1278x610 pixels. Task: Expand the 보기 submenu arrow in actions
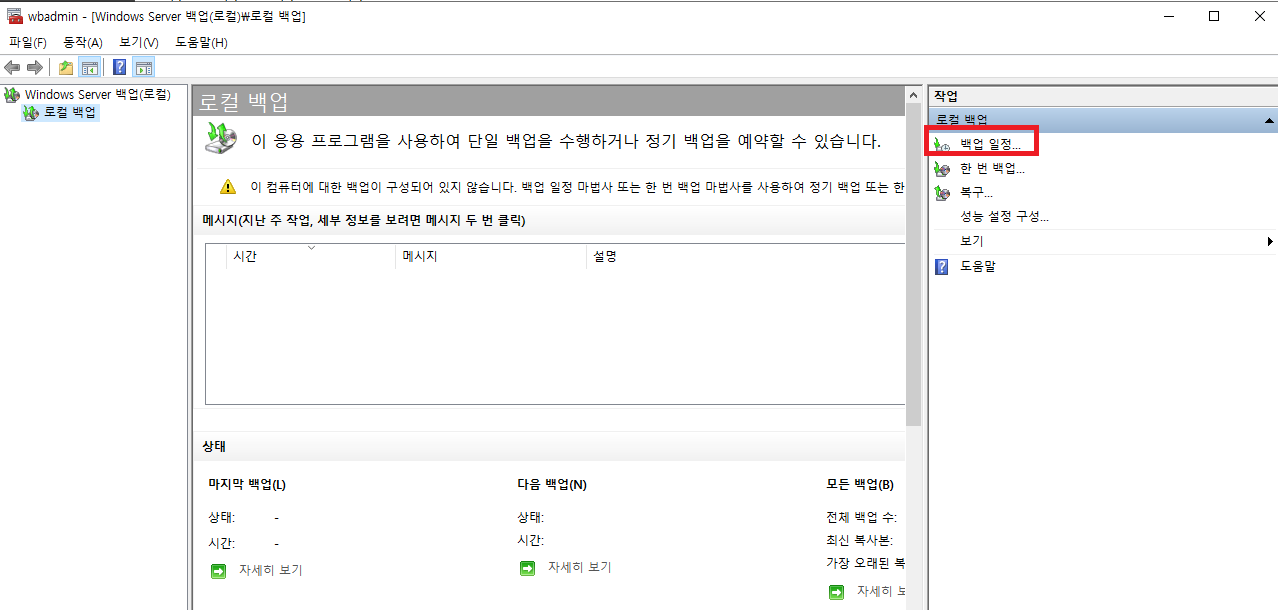point(1270,241)
